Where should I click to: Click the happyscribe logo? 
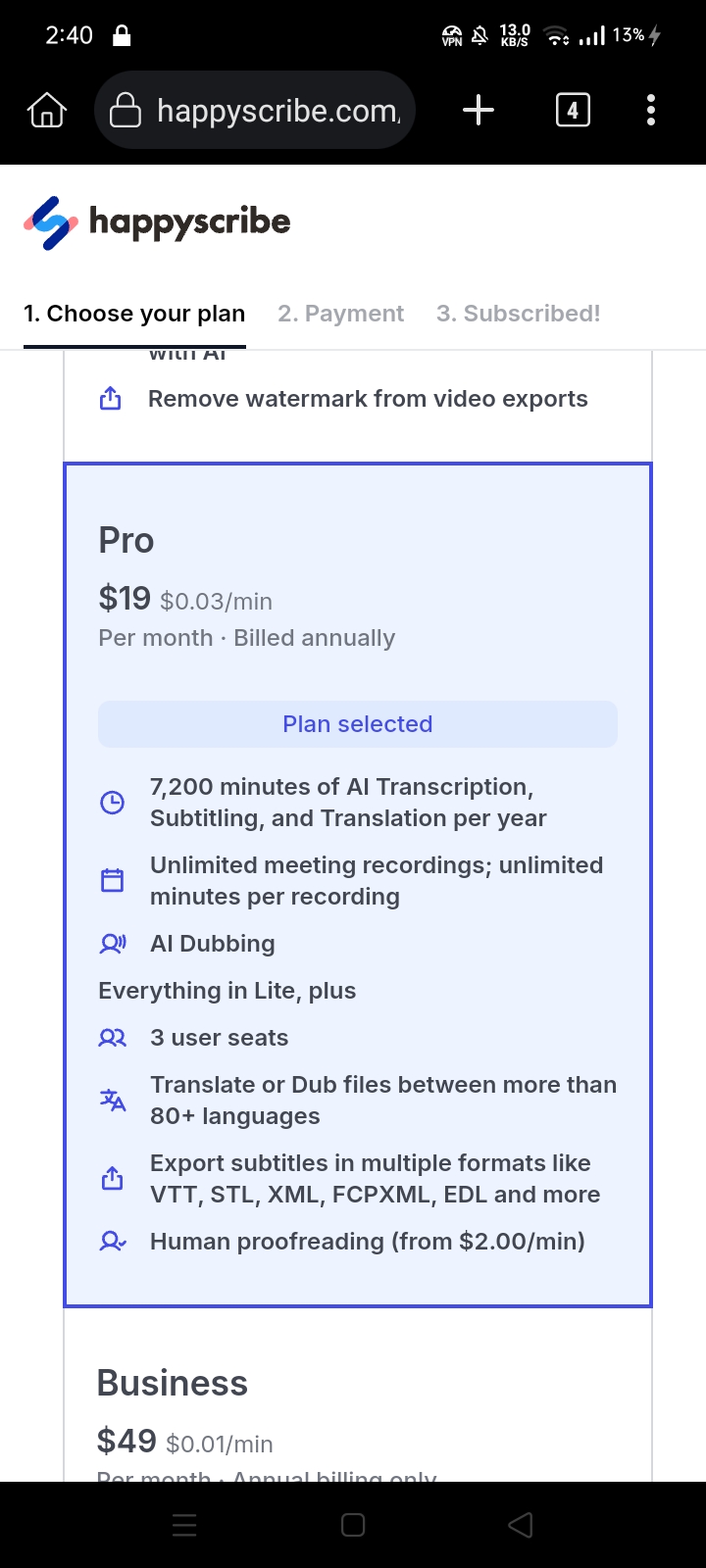tap(157, 222)
